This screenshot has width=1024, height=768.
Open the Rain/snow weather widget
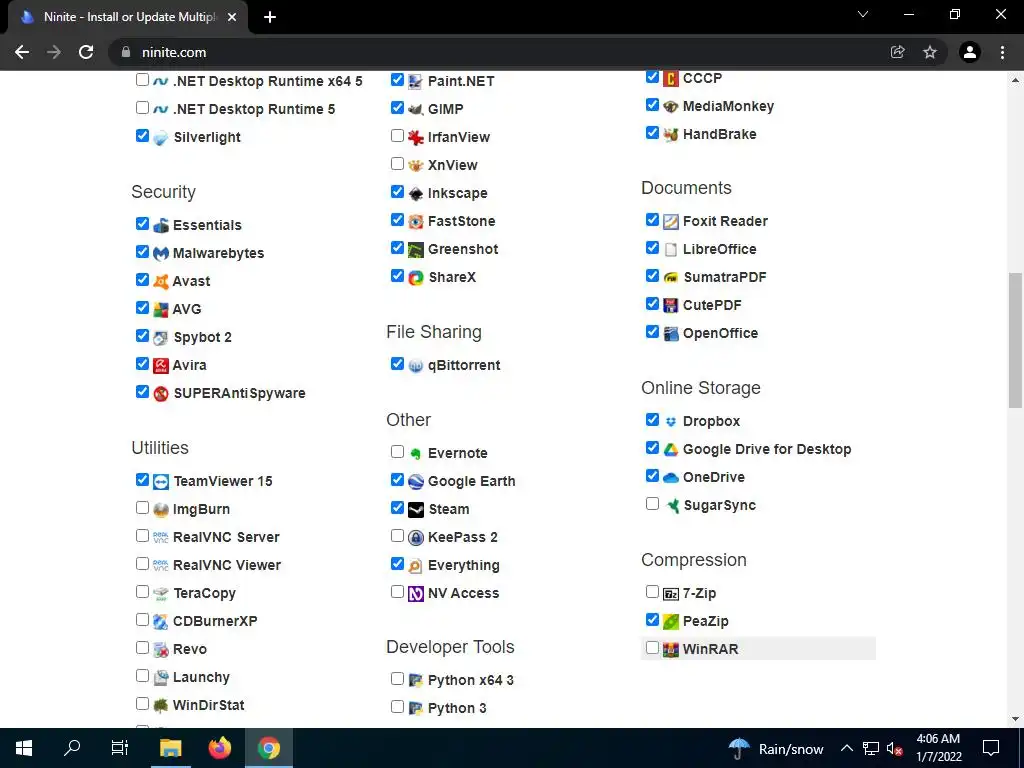click(x=776, y=749)
